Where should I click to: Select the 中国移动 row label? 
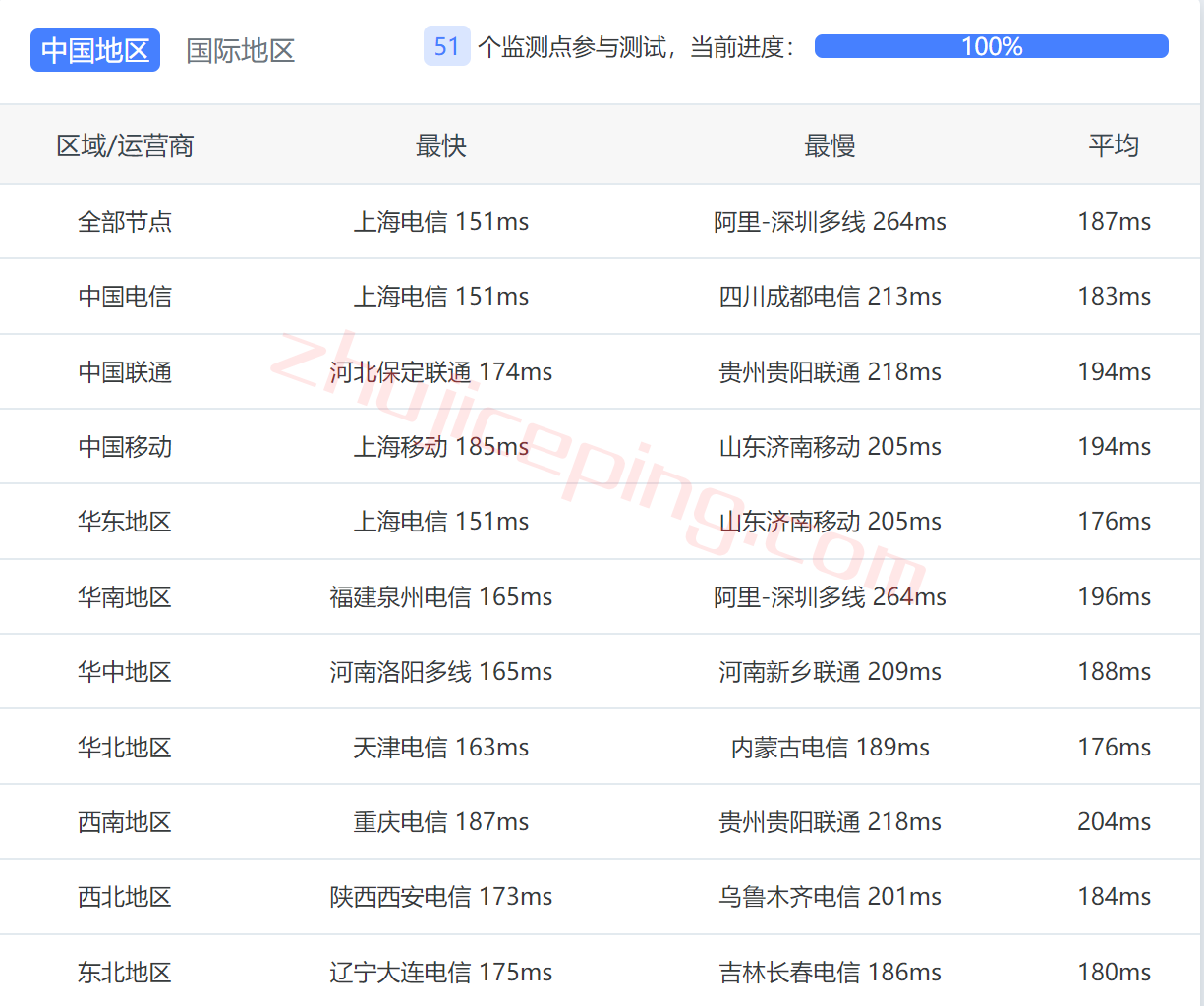click(x=125, y=446)
